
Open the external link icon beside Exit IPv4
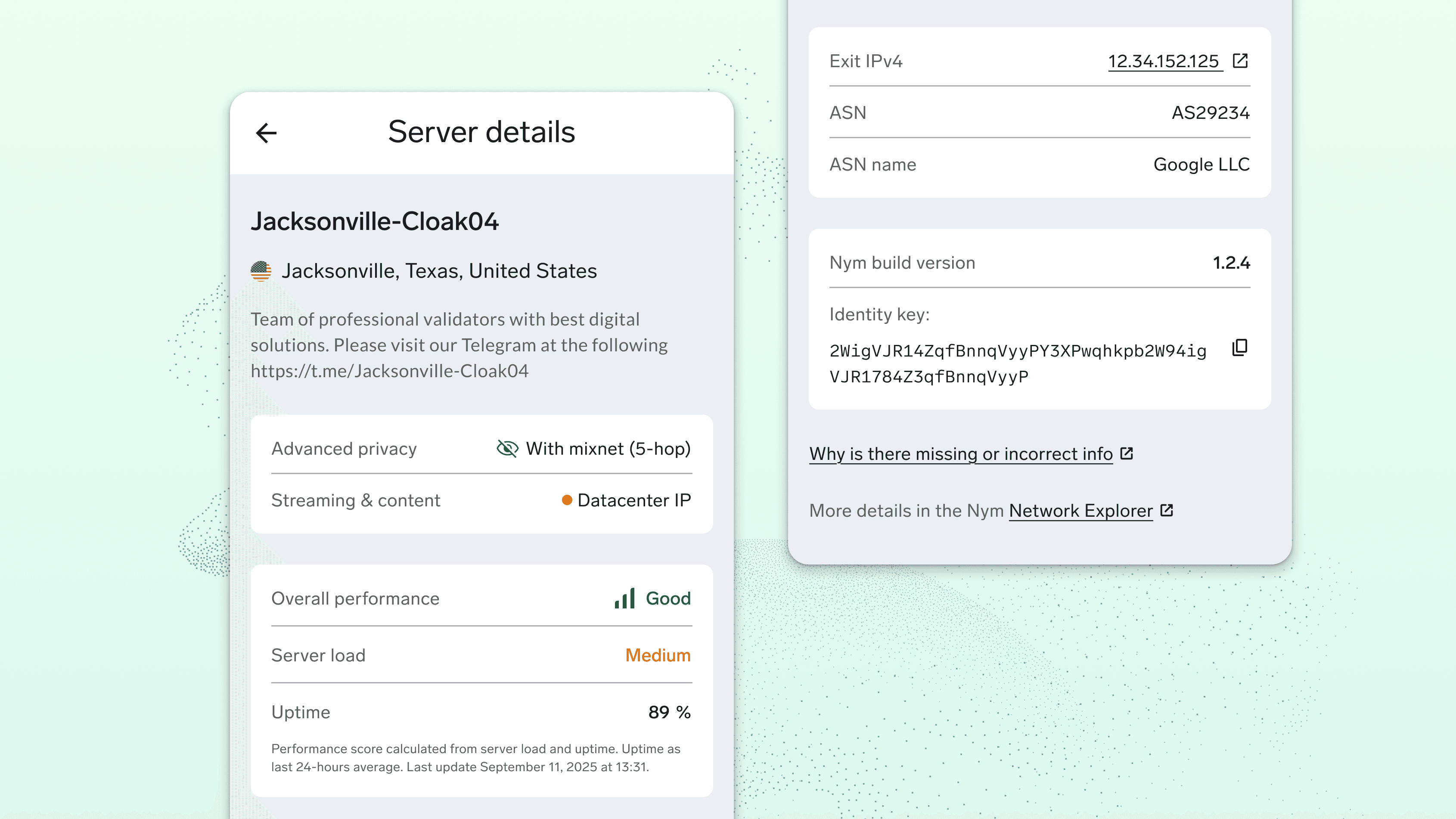[x=1240, y=60]
